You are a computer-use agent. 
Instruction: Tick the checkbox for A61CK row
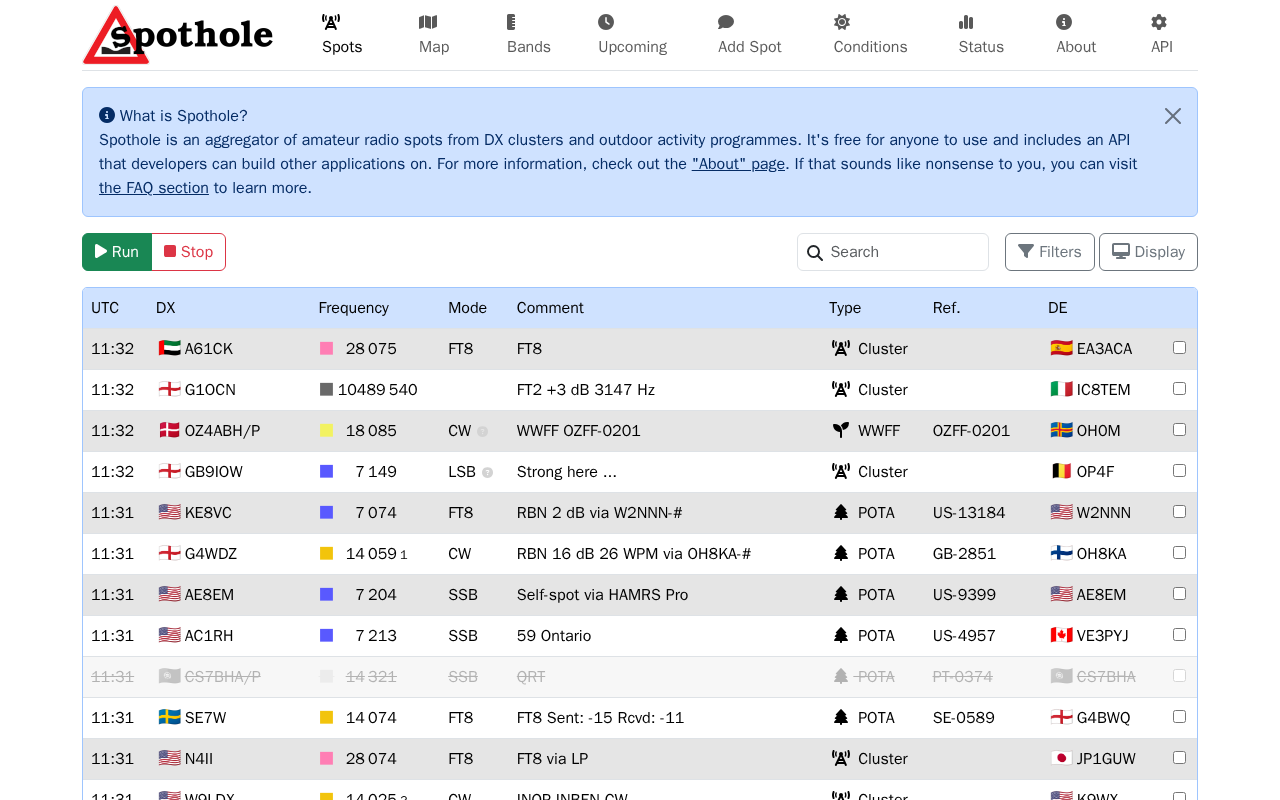[x=1179, y=348]
